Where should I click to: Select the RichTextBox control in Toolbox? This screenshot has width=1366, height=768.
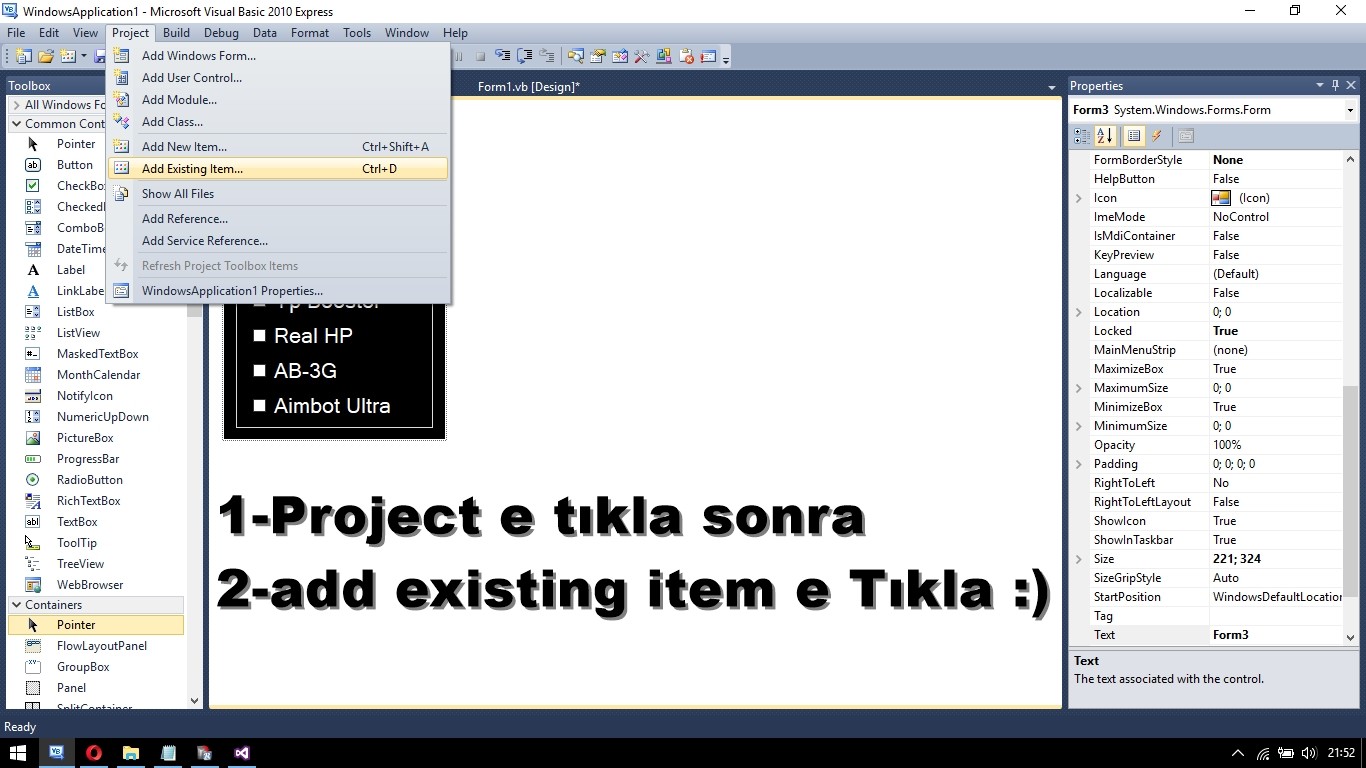(97, 501)
